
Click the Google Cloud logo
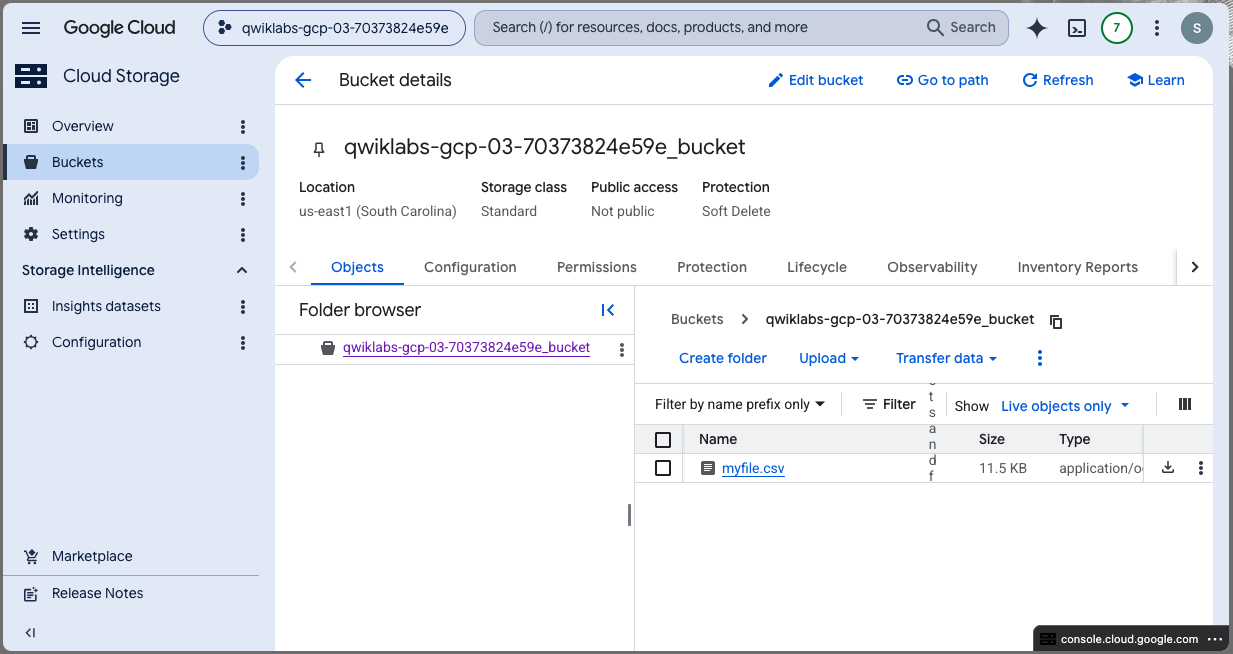(x=119, y=28)
